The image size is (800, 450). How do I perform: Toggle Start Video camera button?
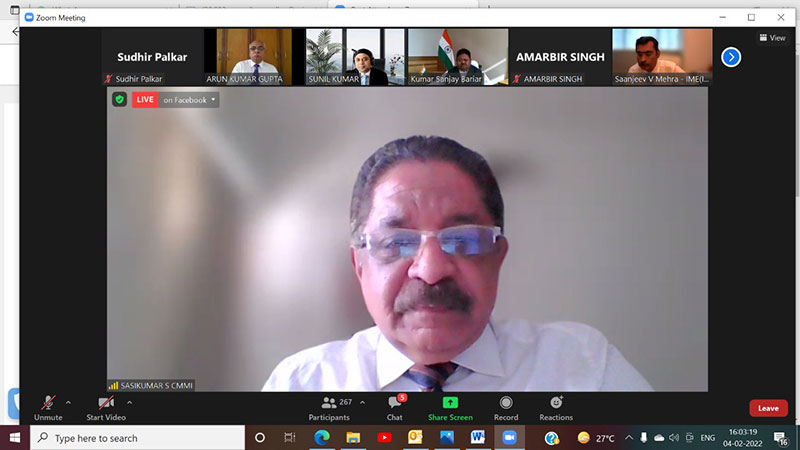(106, 405)
